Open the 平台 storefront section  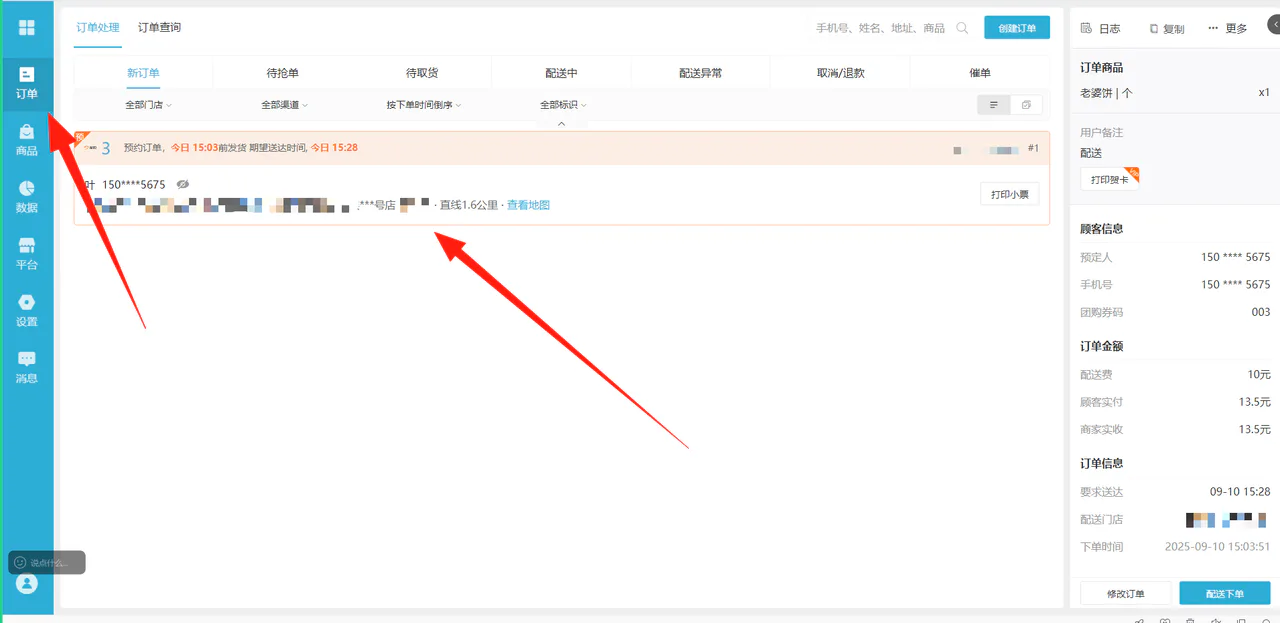pyautogui.click(x=27, y=254)
